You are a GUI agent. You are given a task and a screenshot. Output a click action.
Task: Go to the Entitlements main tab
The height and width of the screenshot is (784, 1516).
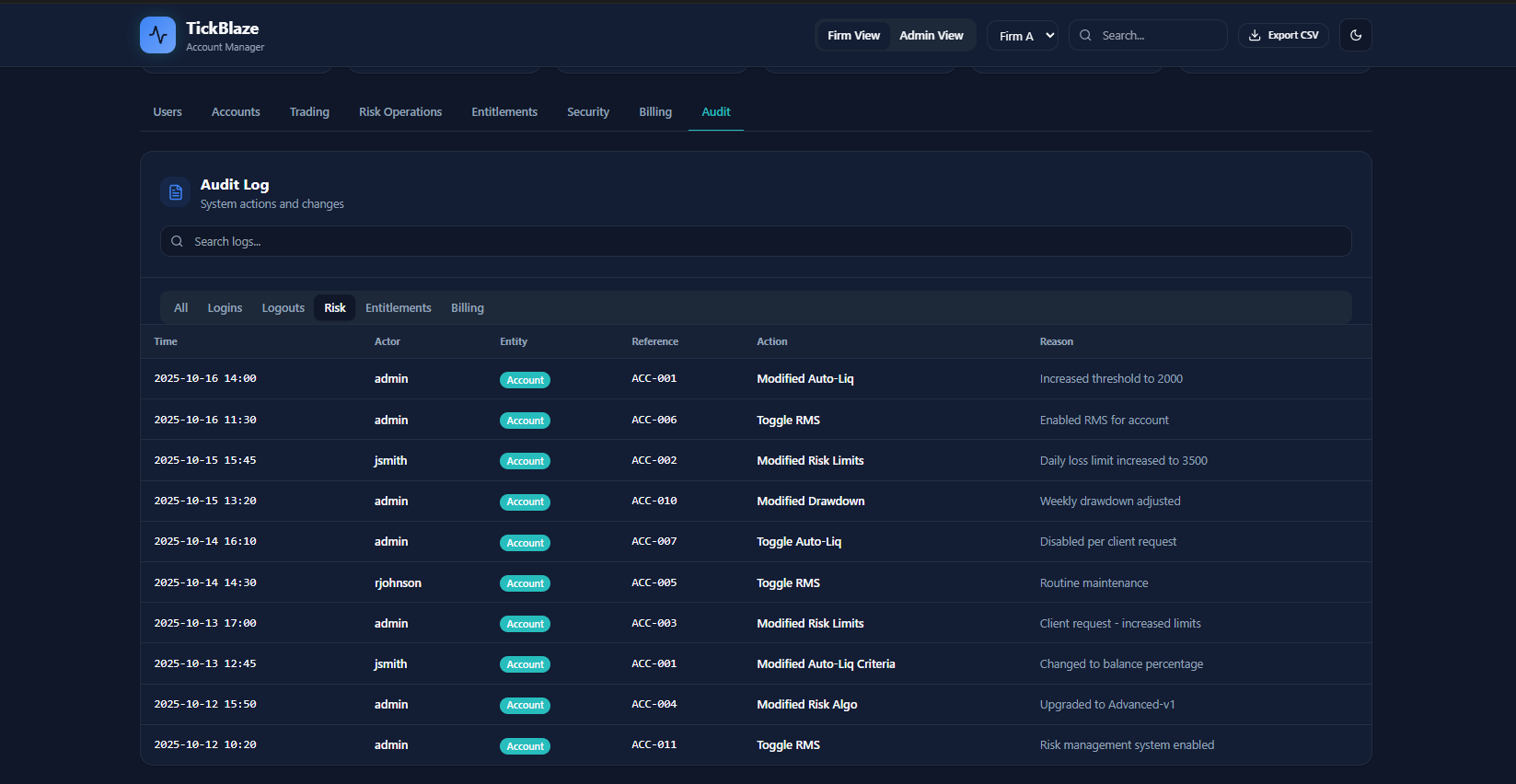pos(504,111)
